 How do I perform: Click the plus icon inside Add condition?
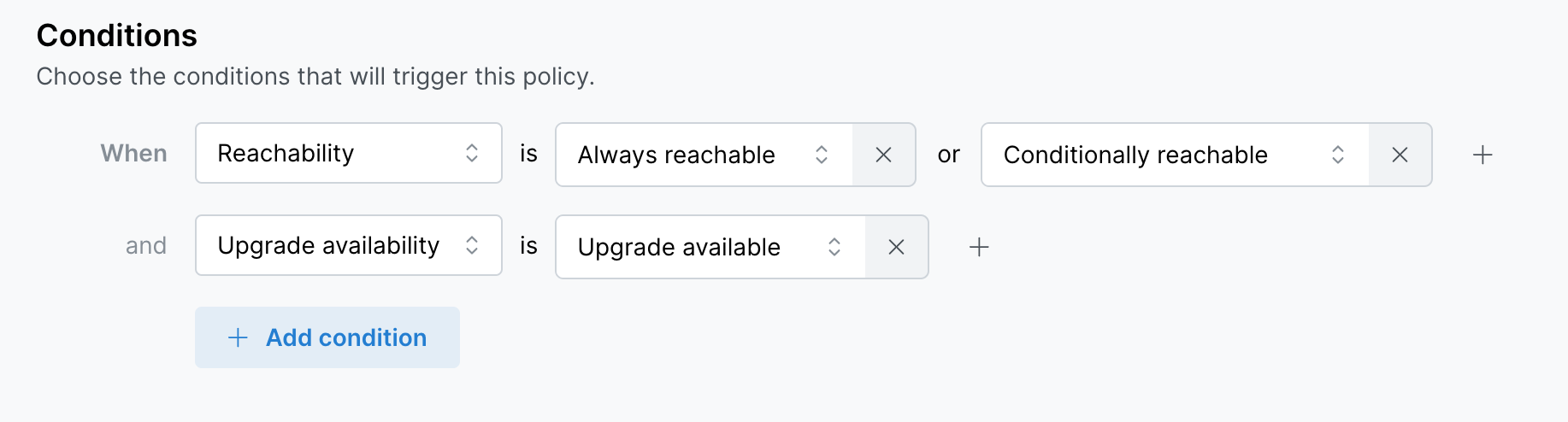click(x=238, y=337)
